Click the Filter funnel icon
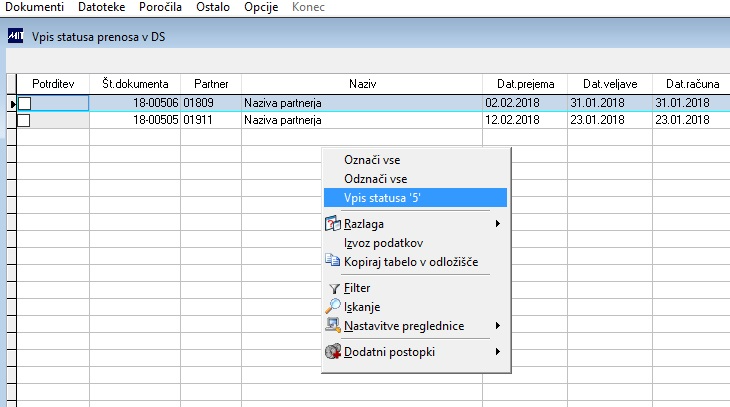 coord(334,289)
